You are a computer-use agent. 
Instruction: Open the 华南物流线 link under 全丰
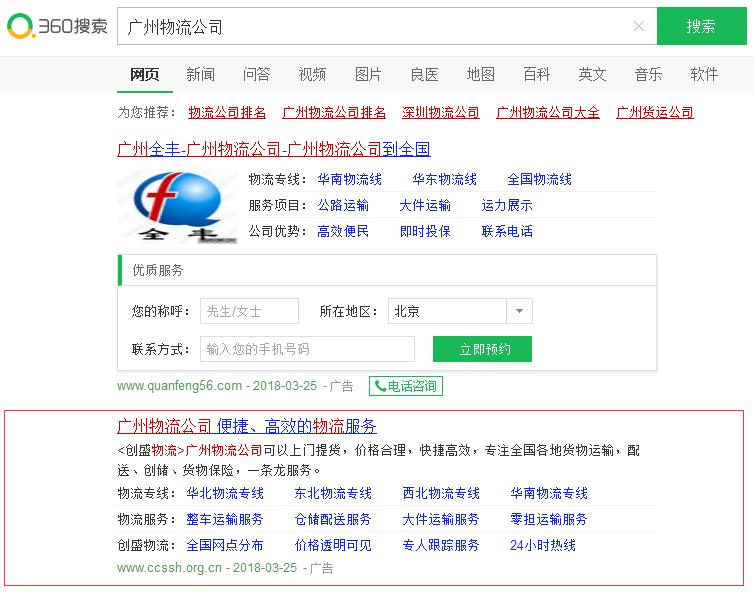coord(349,179)
